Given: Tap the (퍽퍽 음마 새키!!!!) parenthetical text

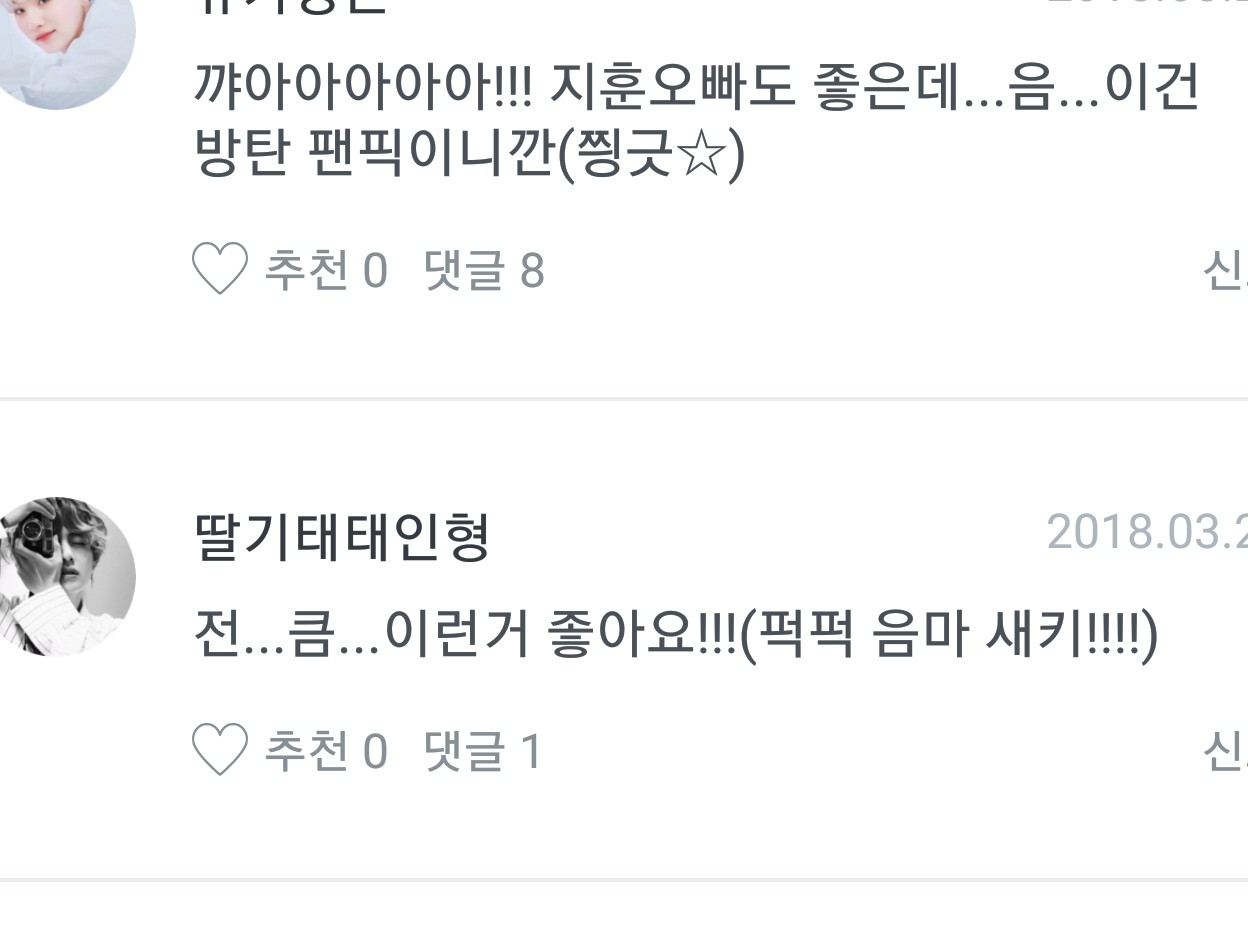Looking at the screenshot, I should coord(949,634).
